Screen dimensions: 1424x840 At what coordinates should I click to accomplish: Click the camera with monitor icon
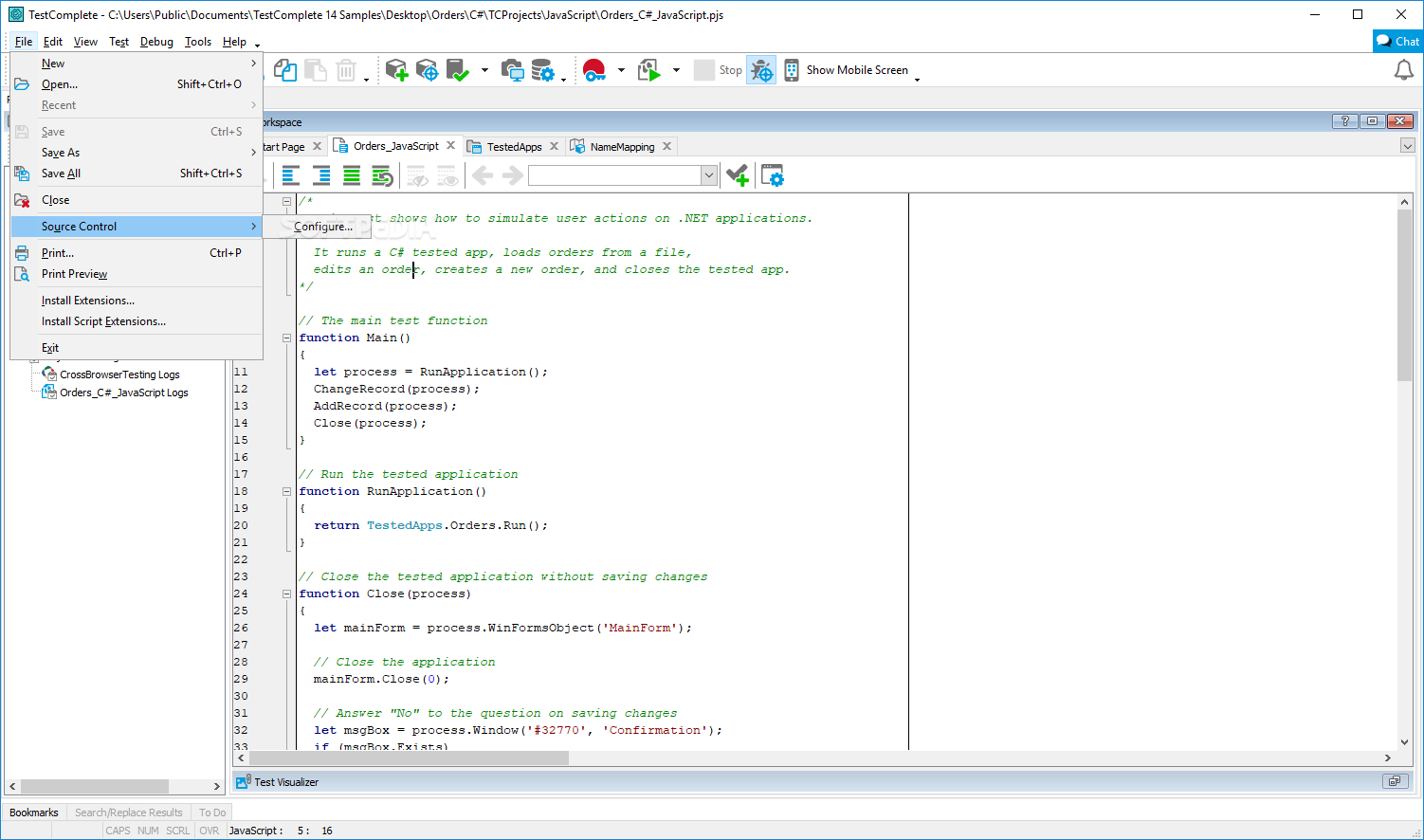pos(512,70)
